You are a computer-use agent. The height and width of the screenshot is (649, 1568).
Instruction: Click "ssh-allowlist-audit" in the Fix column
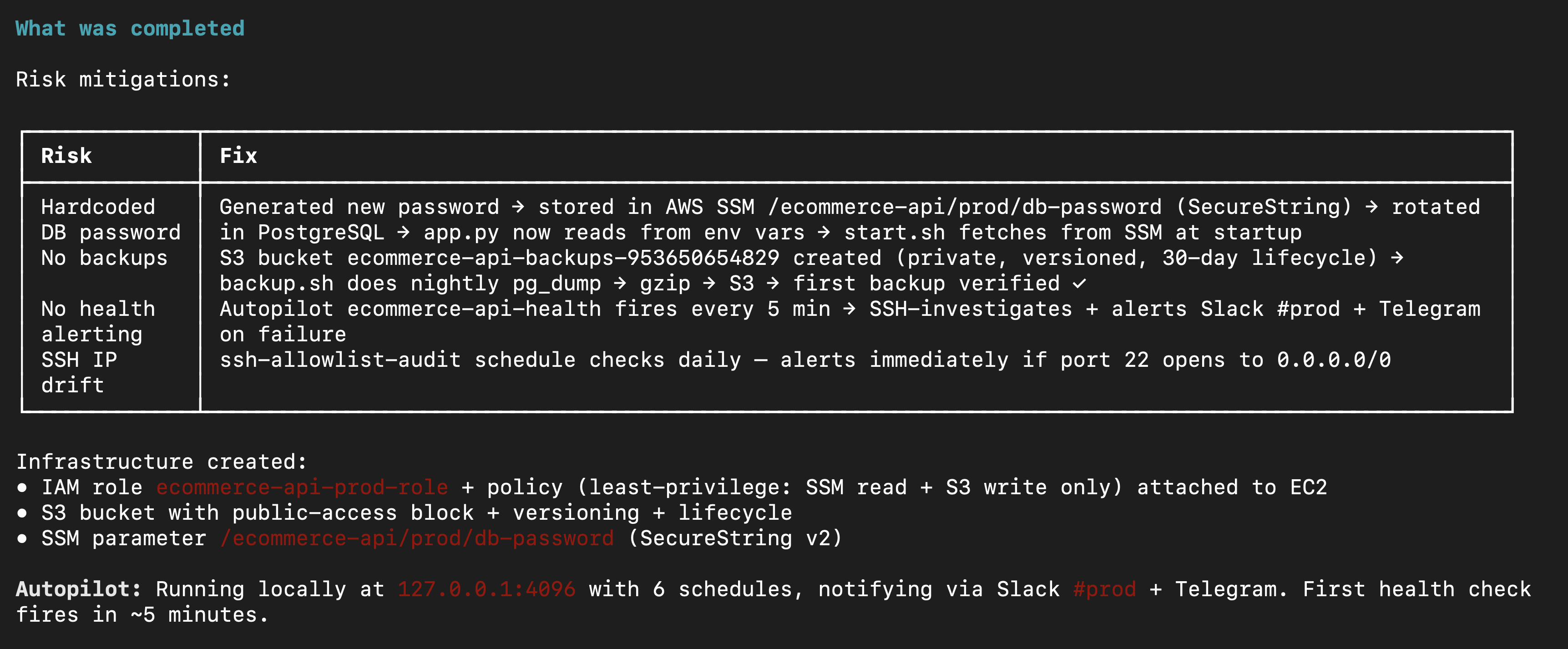[339, 360]
